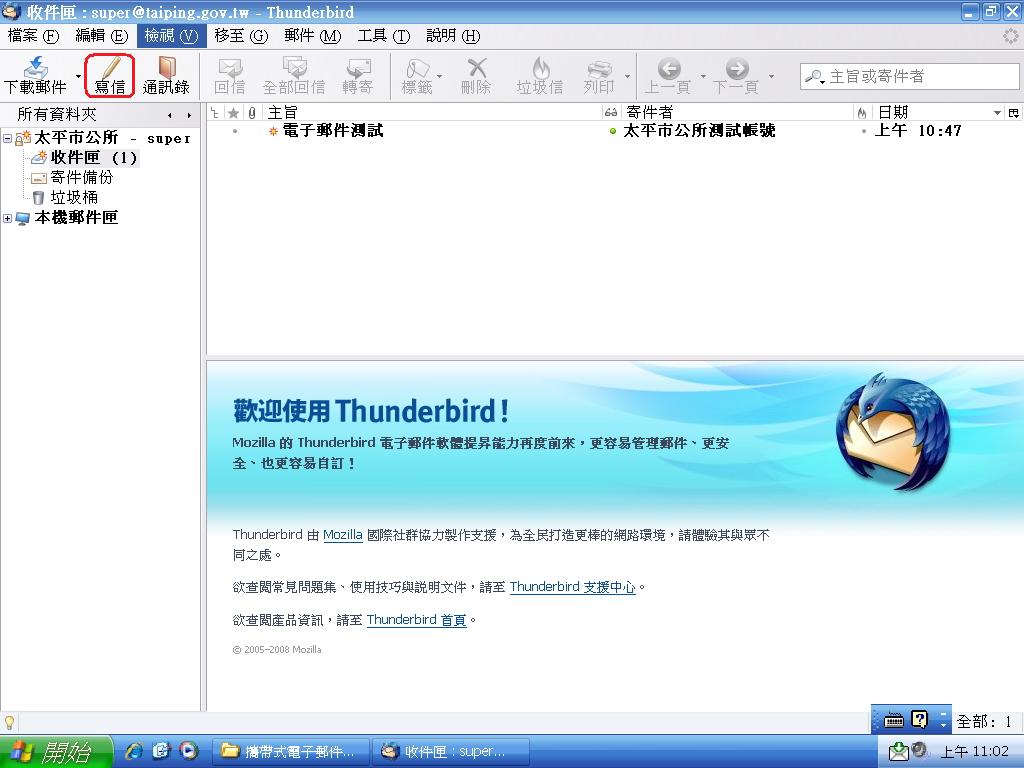The height and width of the screenshot is (768, 1024).
Task: Click the 列印 print icon
Action: click(599, 75)
